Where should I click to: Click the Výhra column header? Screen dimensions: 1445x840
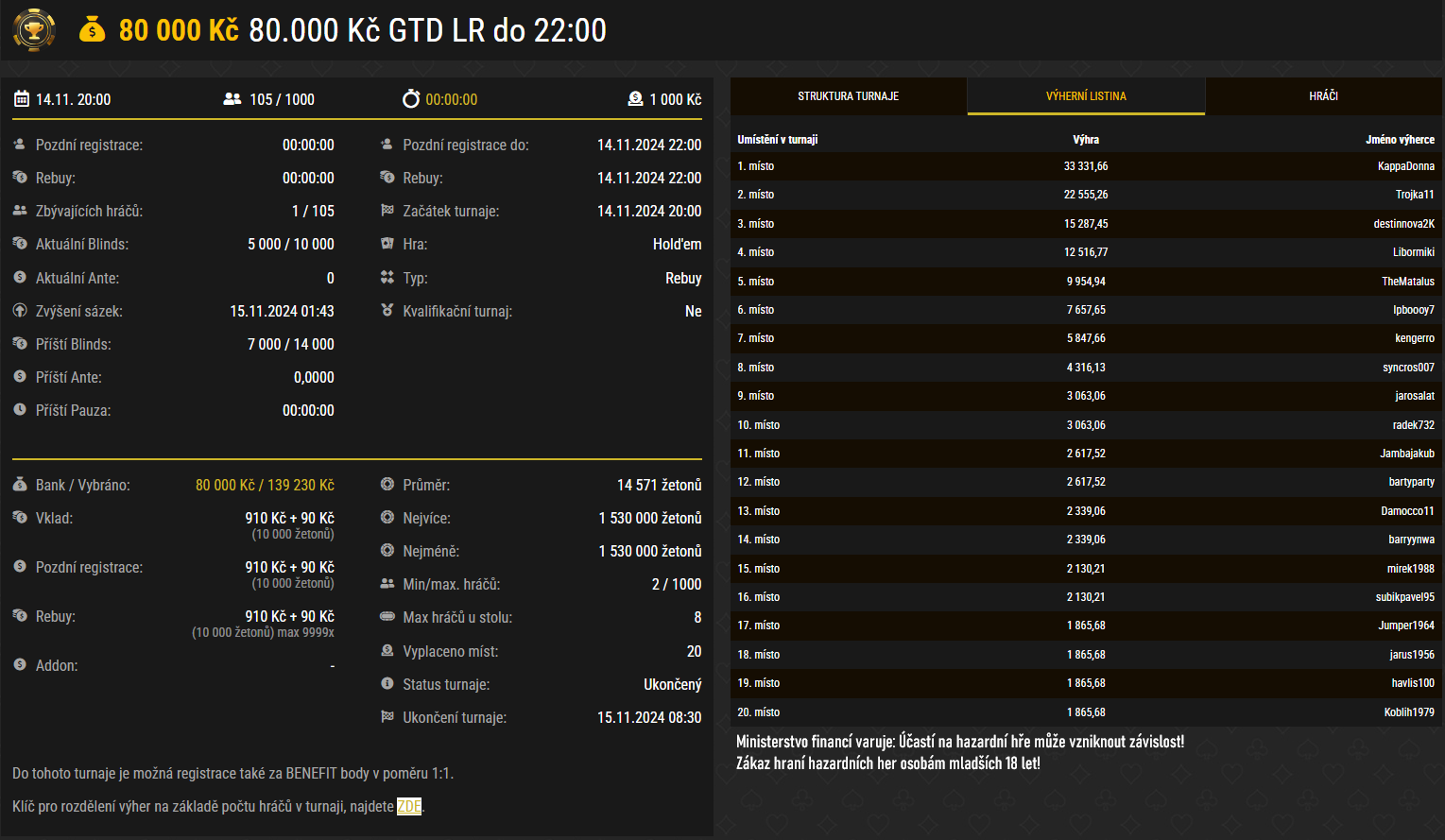tap(1086, 140)
